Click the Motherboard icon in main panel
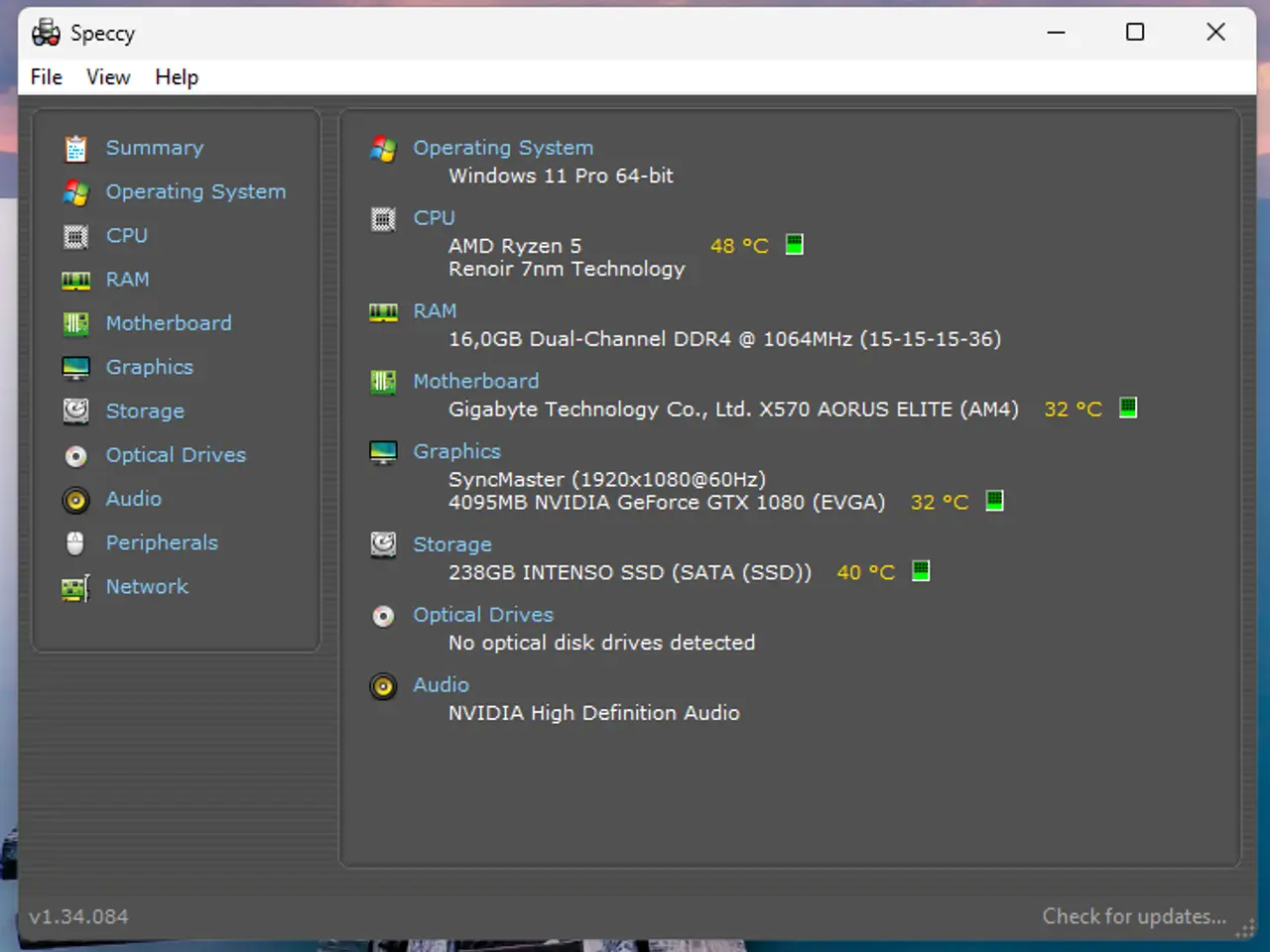The height and width of the screenshot is (952, 1270). tap(383, 382)
